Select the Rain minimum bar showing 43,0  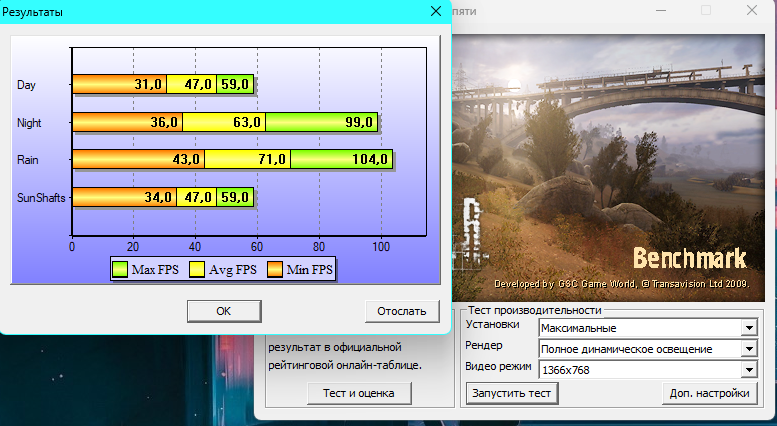tap(138, 159)
